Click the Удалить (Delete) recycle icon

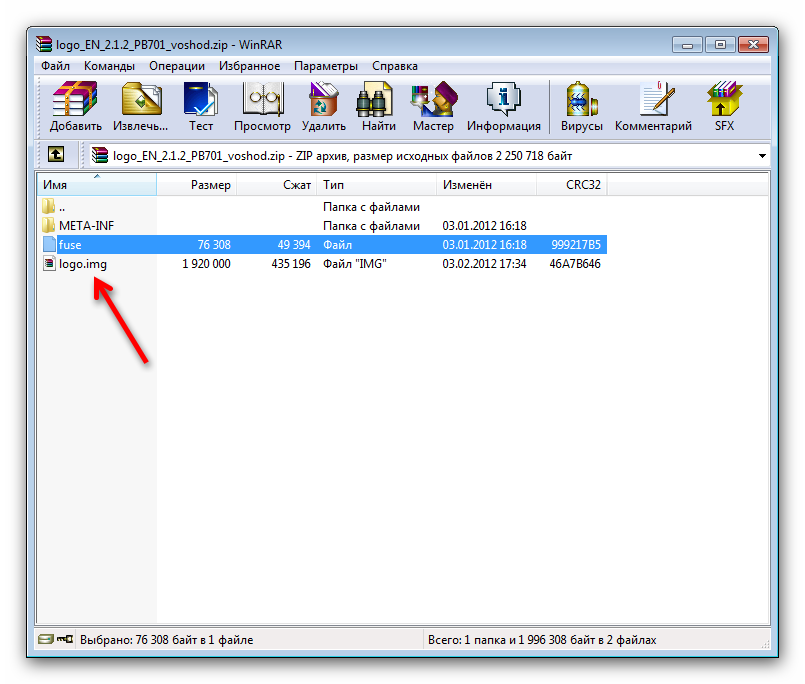pyautogui.click(x=323, y=99)
